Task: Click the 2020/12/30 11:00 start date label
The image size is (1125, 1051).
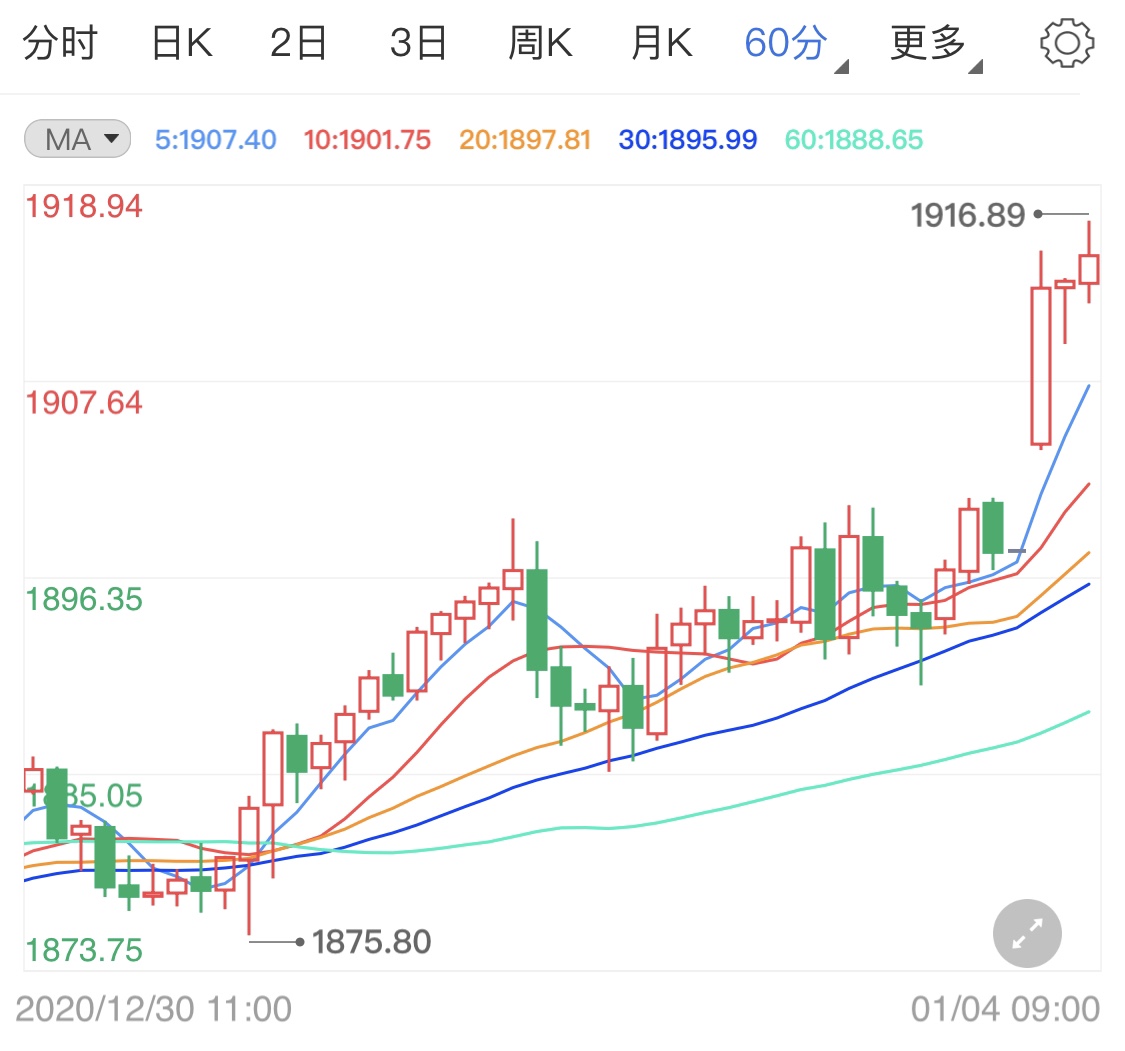Action: 154,1009
